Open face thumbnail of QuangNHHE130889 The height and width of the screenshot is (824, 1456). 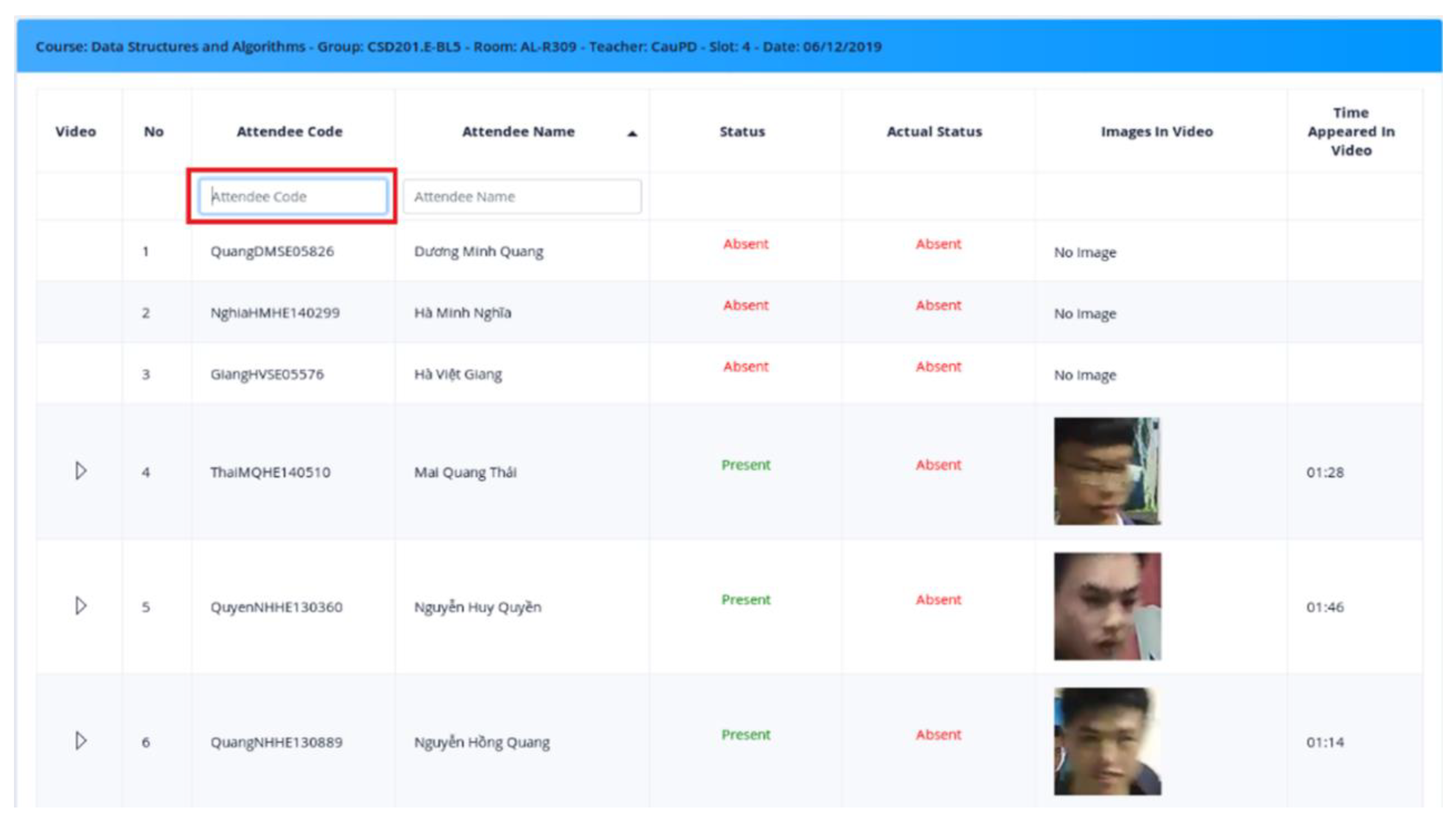1107,741
